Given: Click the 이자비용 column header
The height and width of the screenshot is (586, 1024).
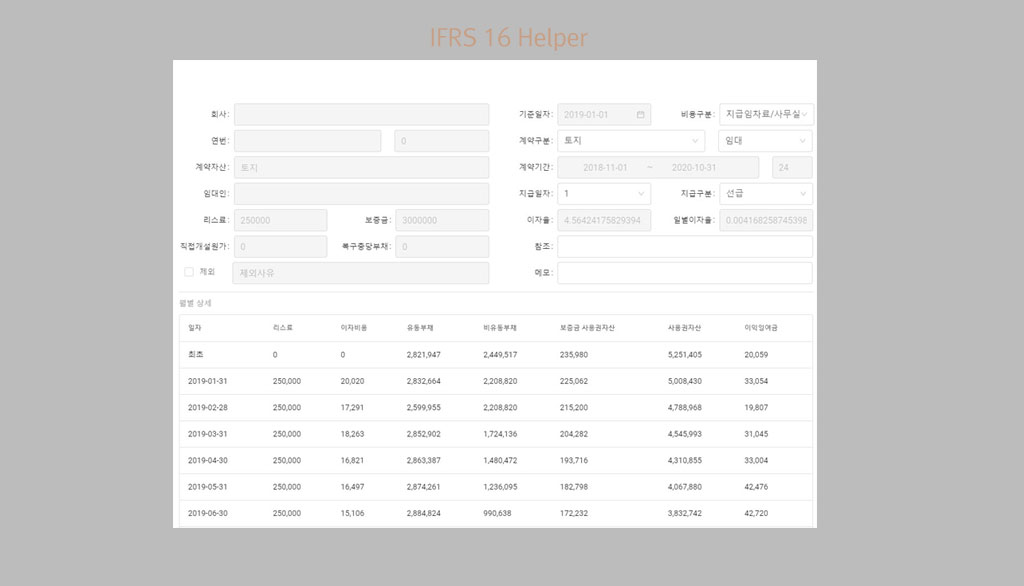Looking at the screenshot, I should coord(354,328).
